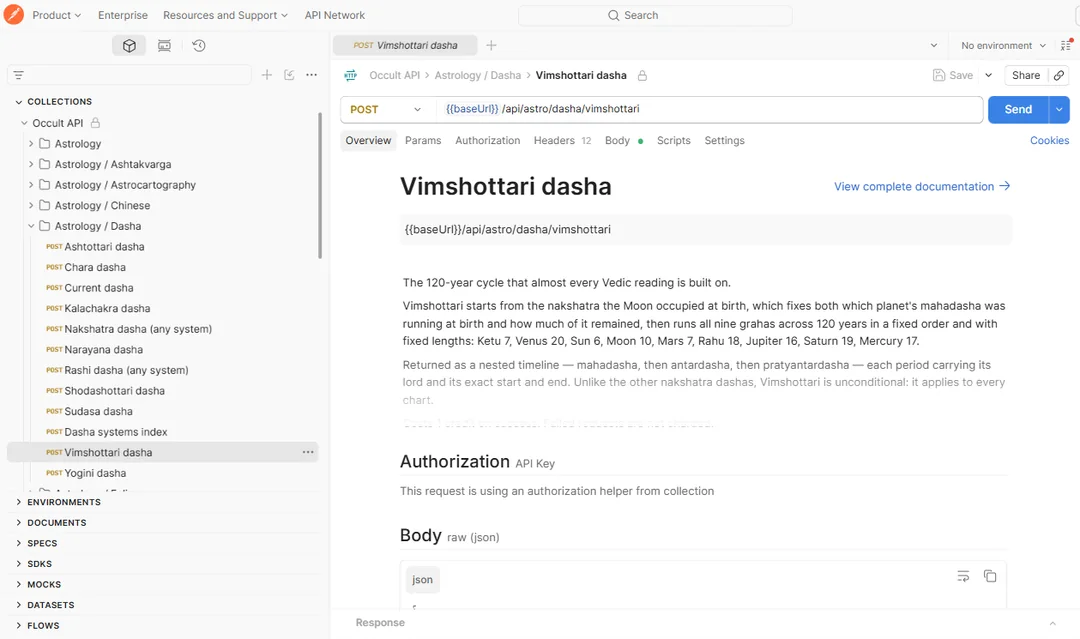Expand the Astrology folder
The height and width of the screenshot is (639, 1080).
pos(31,144)
